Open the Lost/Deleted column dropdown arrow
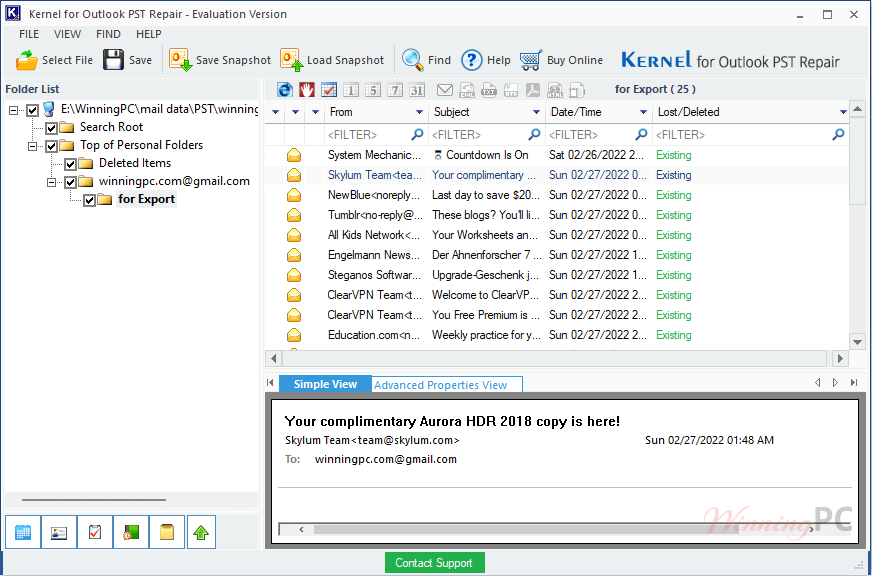The image size is (872, 576). pos(843,112)
